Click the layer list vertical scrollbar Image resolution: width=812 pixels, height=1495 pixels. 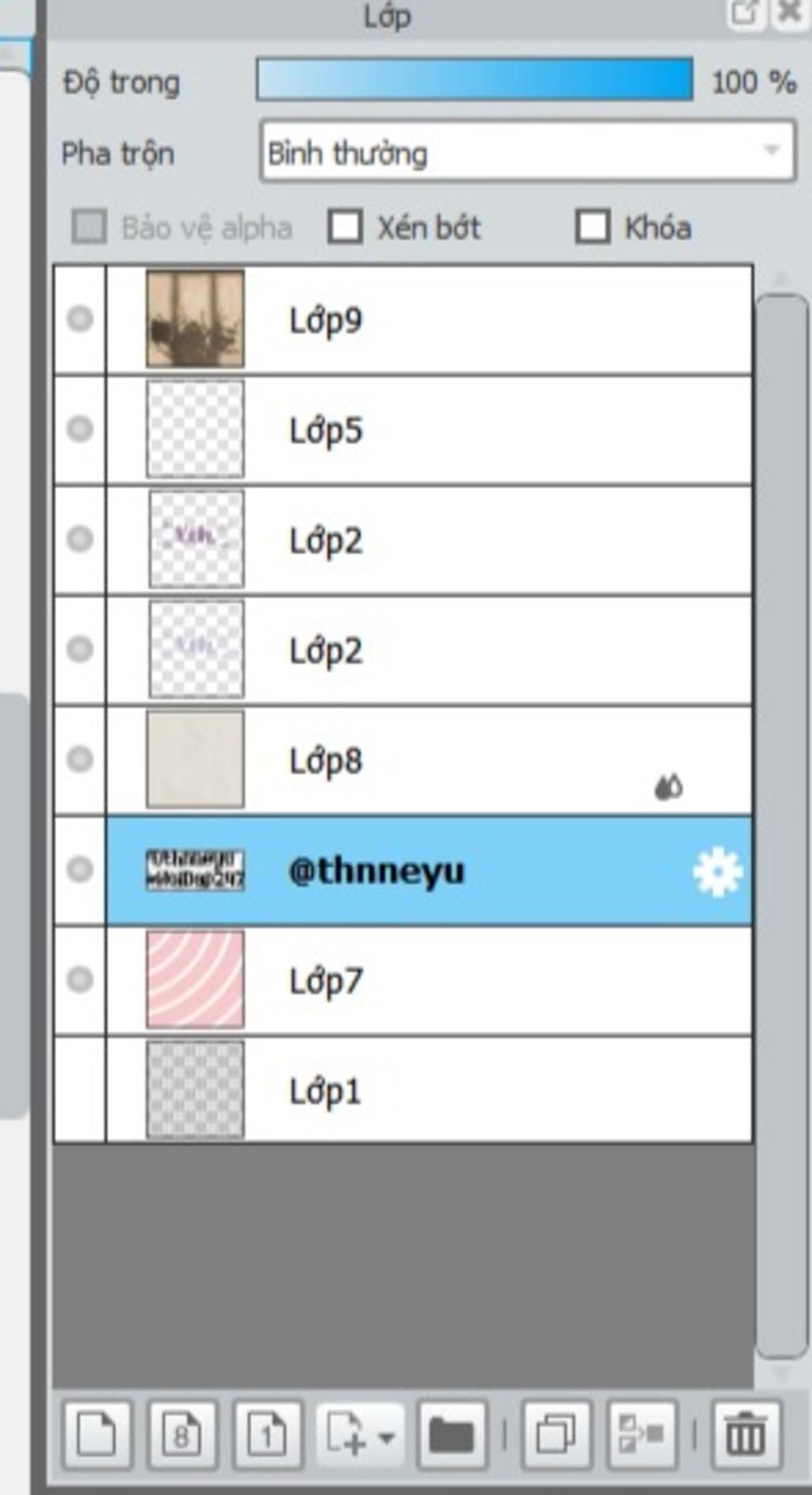781,825
